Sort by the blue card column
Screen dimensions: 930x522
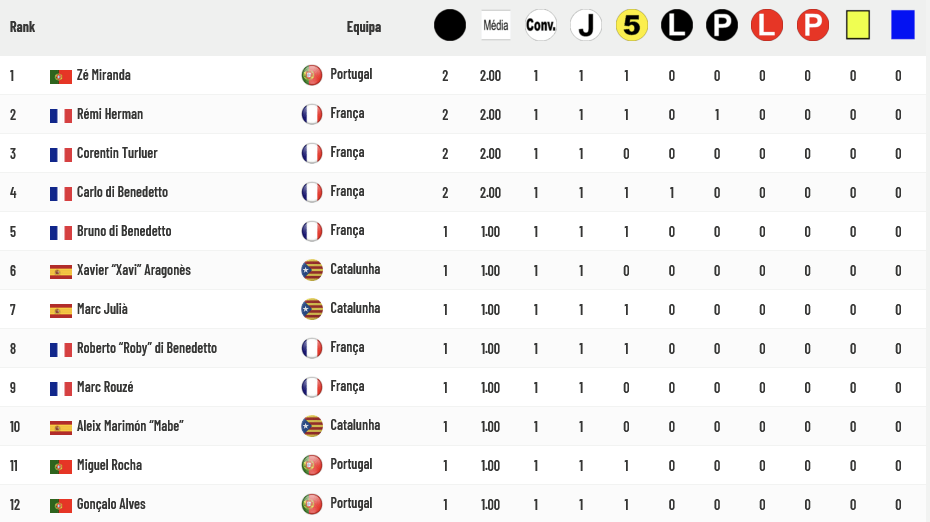(x=903, y=26)
